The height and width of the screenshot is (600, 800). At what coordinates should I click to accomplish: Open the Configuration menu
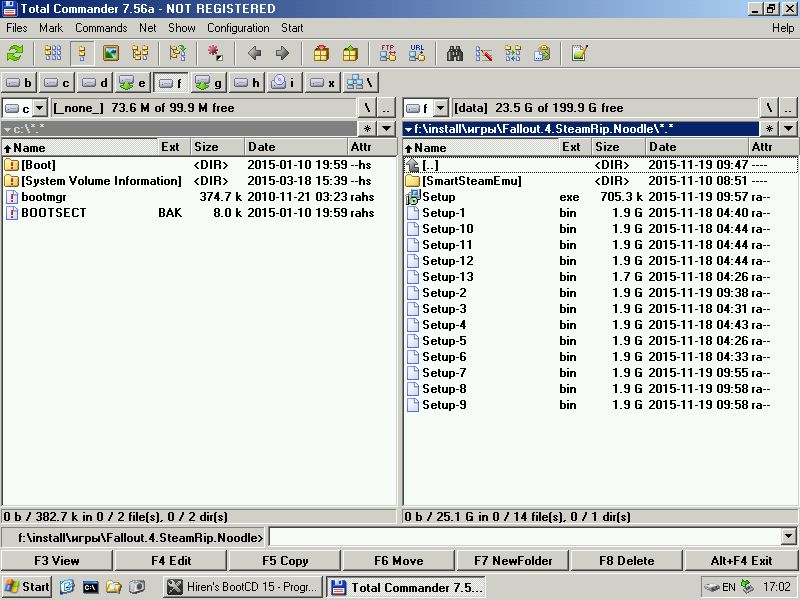point(238,28)
